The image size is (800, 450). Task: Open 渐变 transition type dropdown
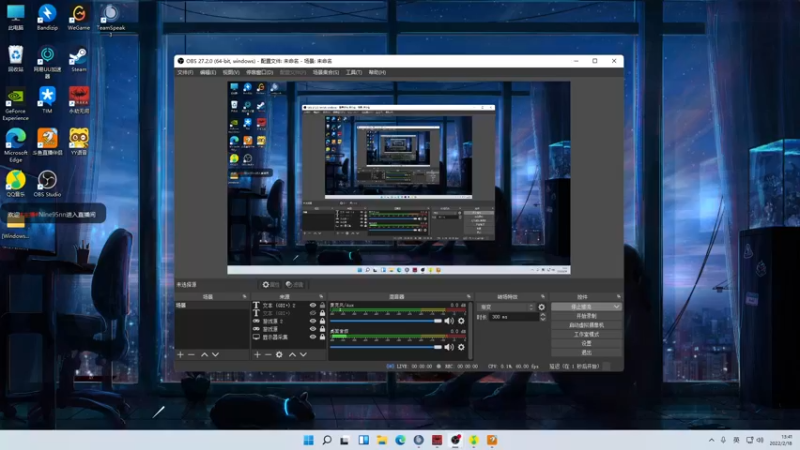(506, 307)
